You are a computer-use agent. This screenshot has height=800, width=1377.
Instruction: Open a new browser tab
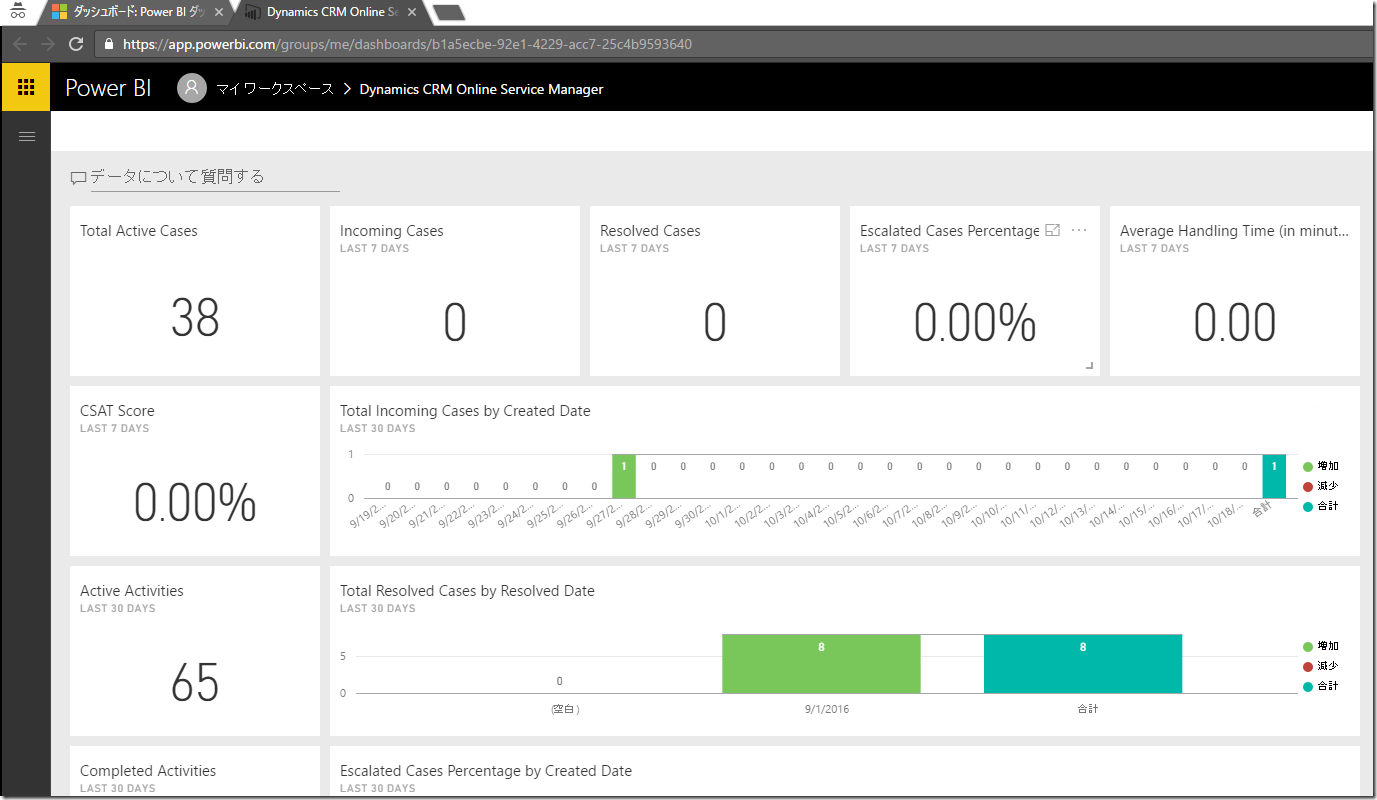[x=449, y=14]
